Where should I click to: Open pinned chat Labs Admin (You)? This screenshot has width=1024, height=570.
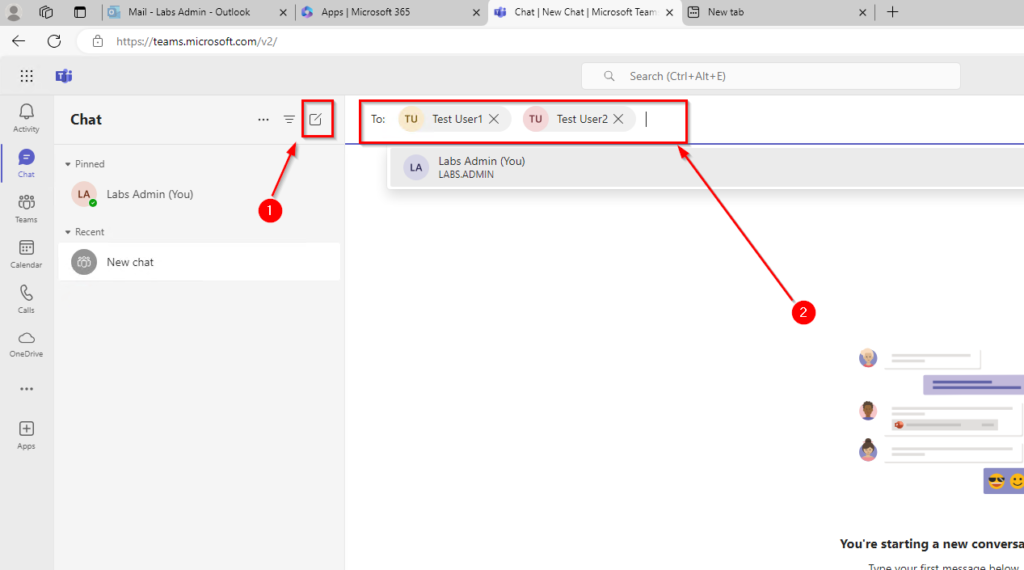(199, 194)
